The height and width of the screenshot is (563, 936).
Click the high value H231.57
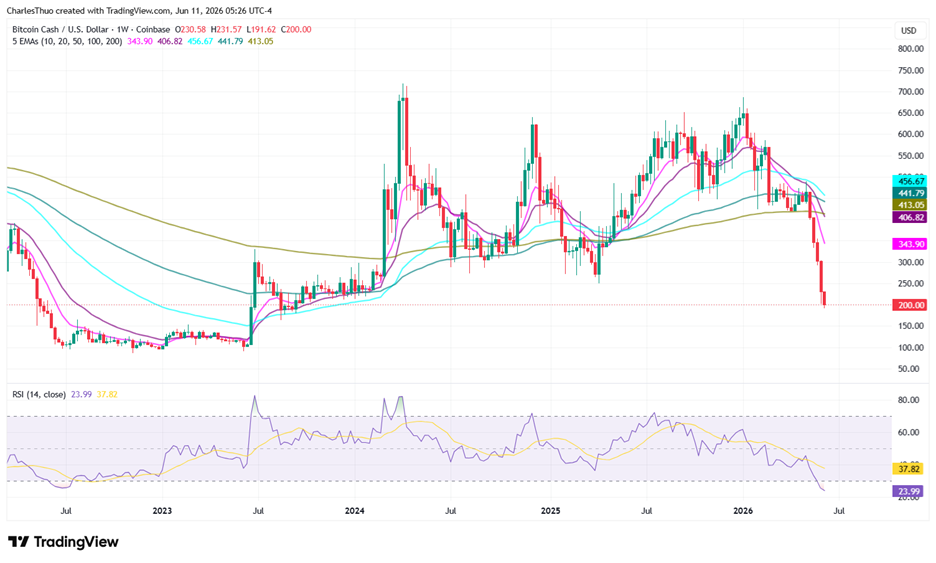[226, 29]
